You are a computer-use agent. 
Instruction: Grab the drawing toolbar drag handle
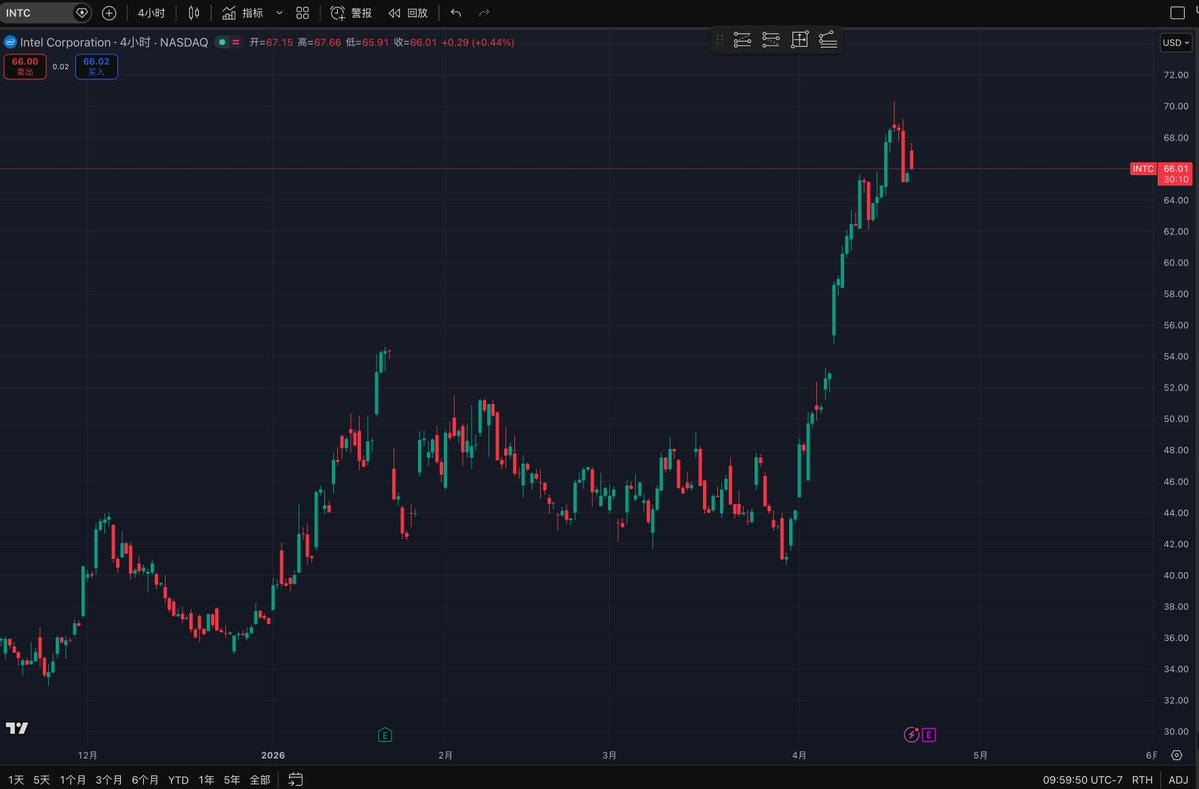point(720,40)
